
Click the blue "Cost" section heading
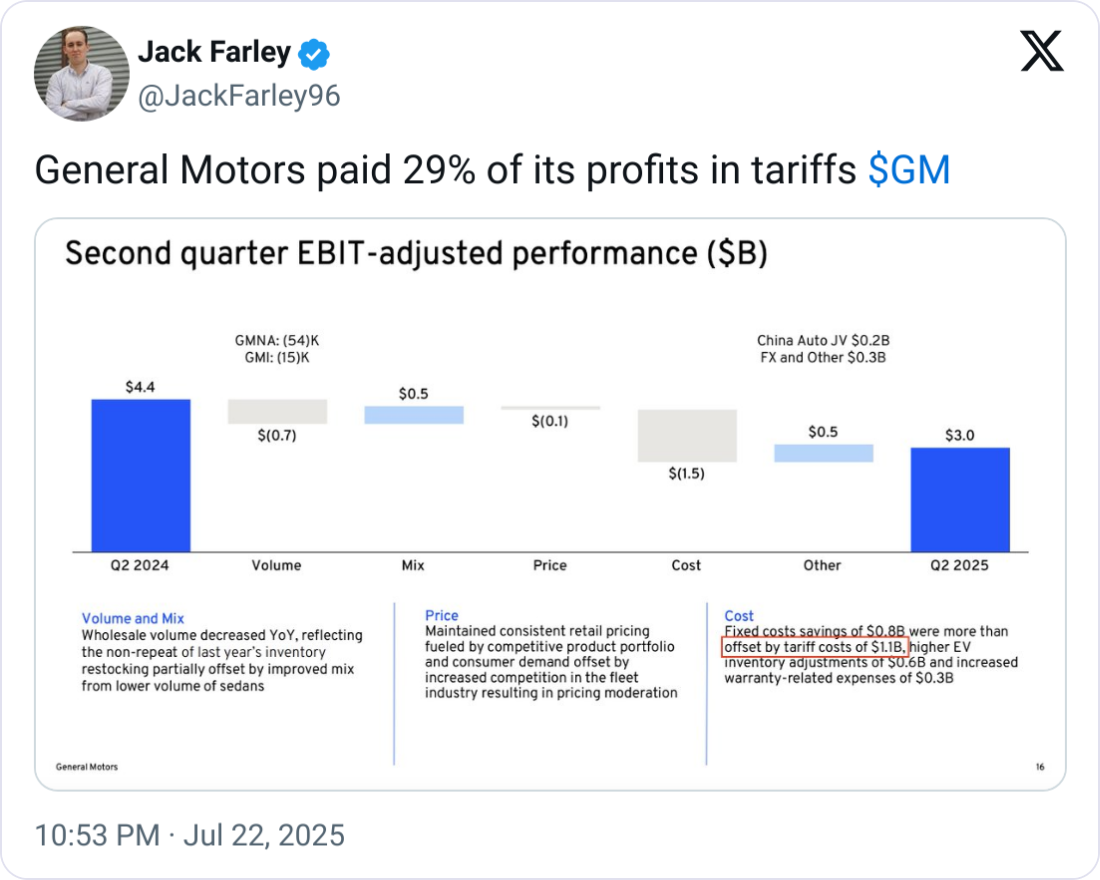coord(739,616)
